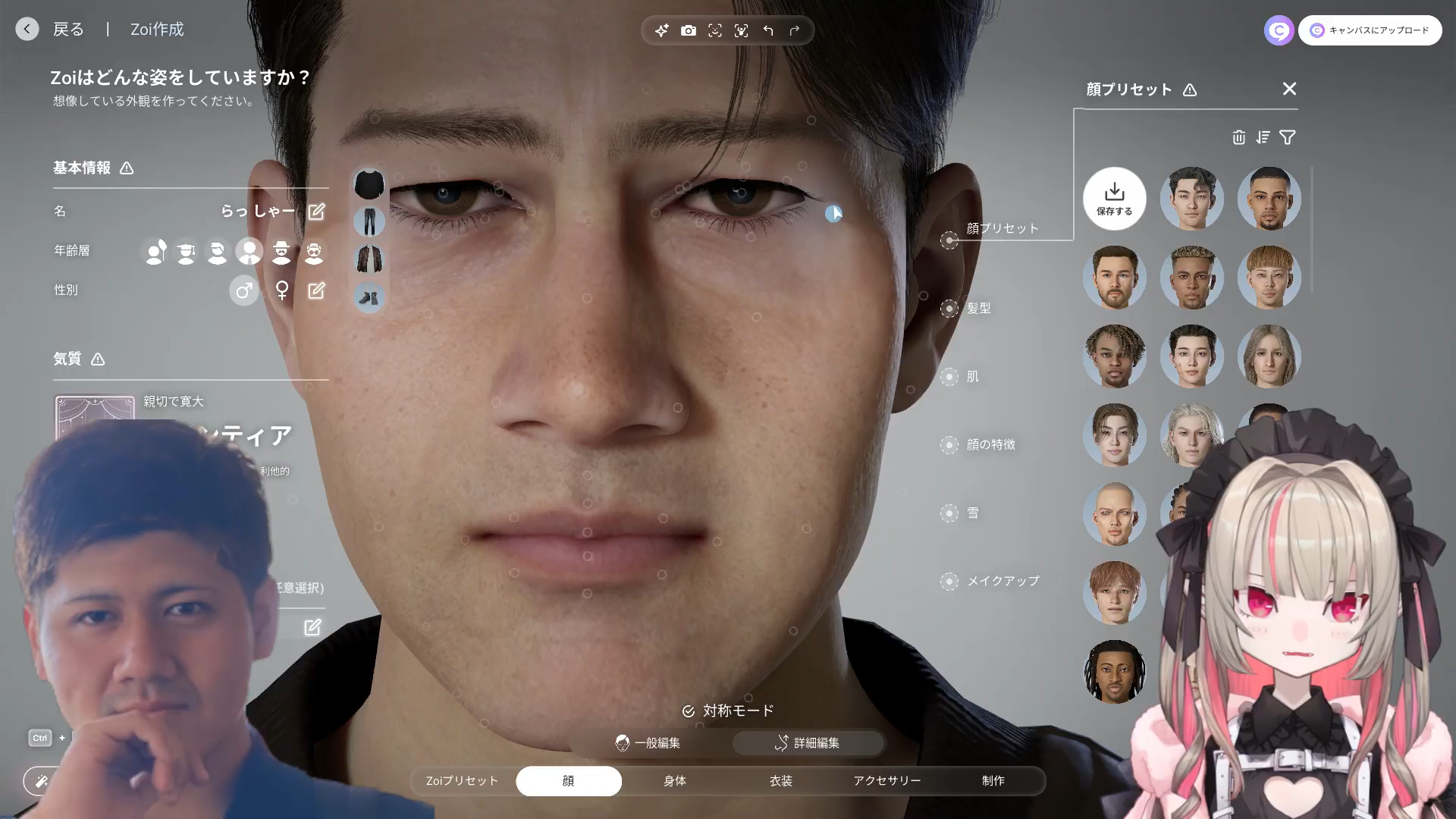Open the アクセサリー tab
The image size is (1456, 819).
point(887,781)
